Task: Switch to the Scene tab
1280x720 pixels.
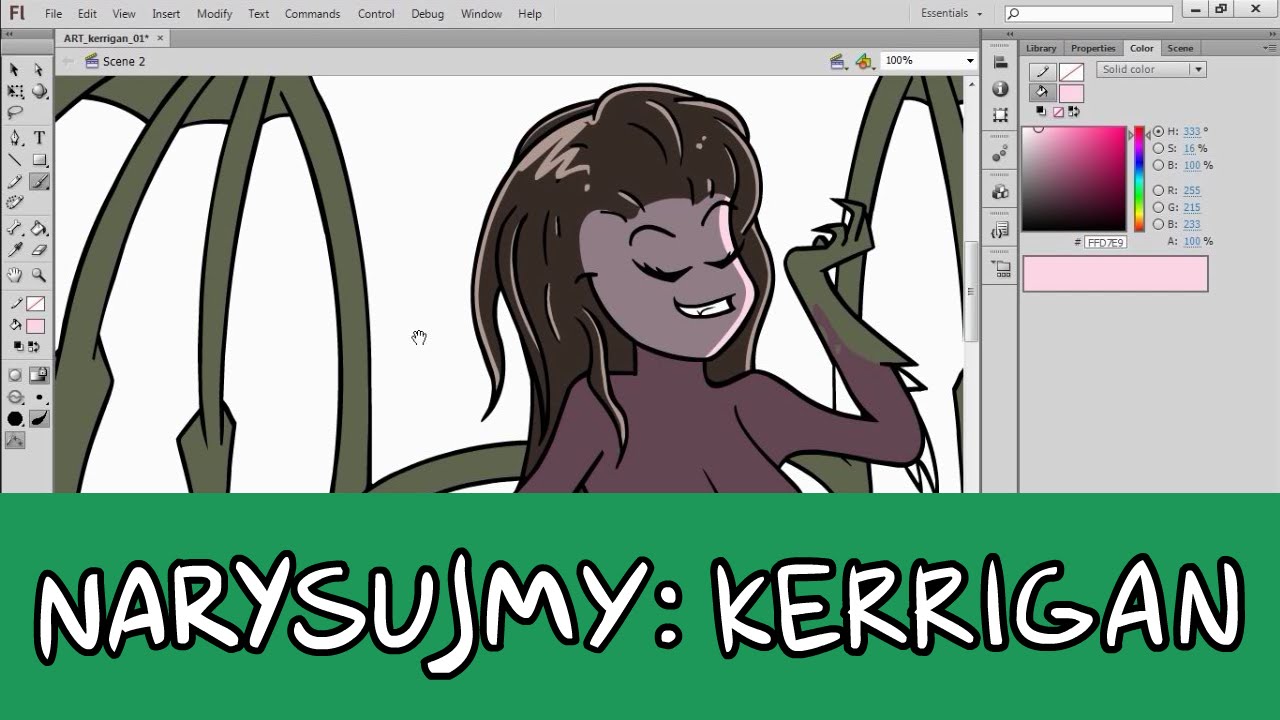Action: pos(1180,48)
